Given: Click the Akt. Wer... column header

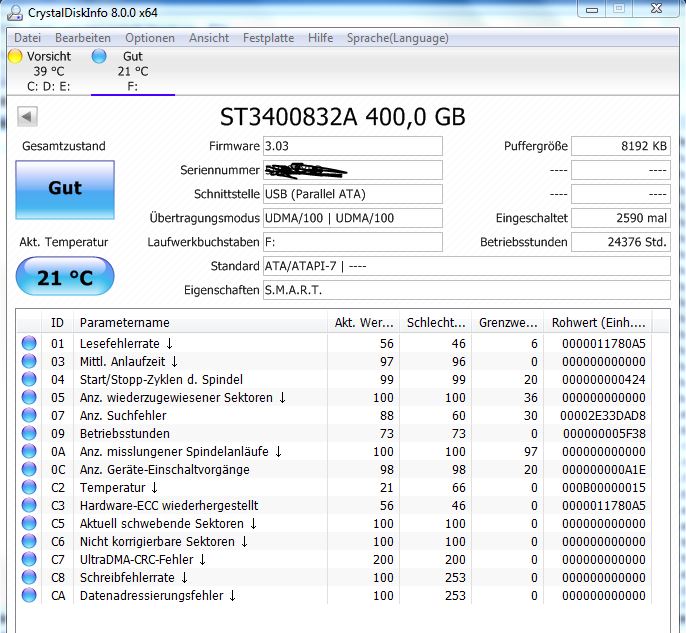Looking at the screenshot, I should (x=364, y=323).
